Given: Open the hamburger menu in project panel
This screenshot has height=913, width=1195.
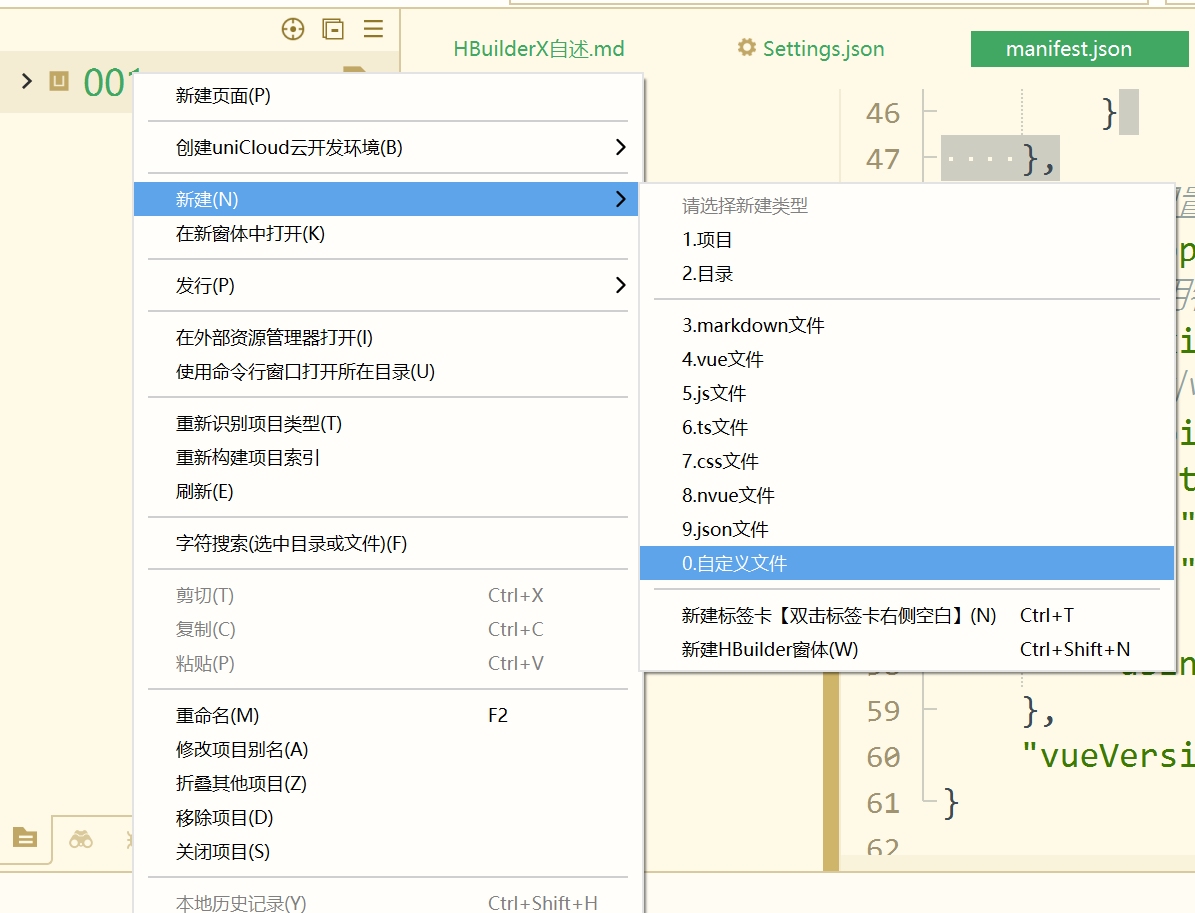Looking at the screenshot, I should [x=373, y=29].
